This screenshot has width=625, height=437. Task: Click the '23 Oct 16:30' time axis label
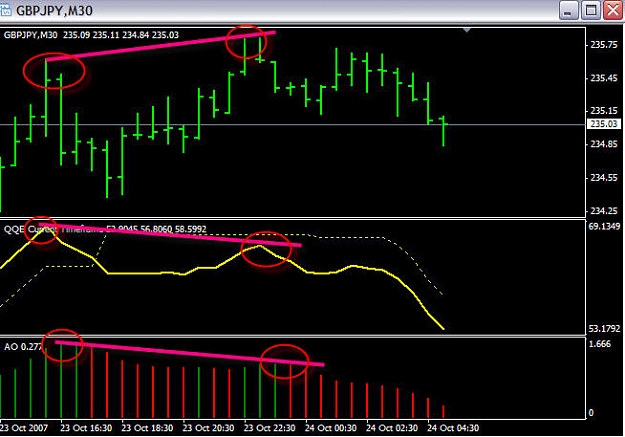tap(86, 428)
